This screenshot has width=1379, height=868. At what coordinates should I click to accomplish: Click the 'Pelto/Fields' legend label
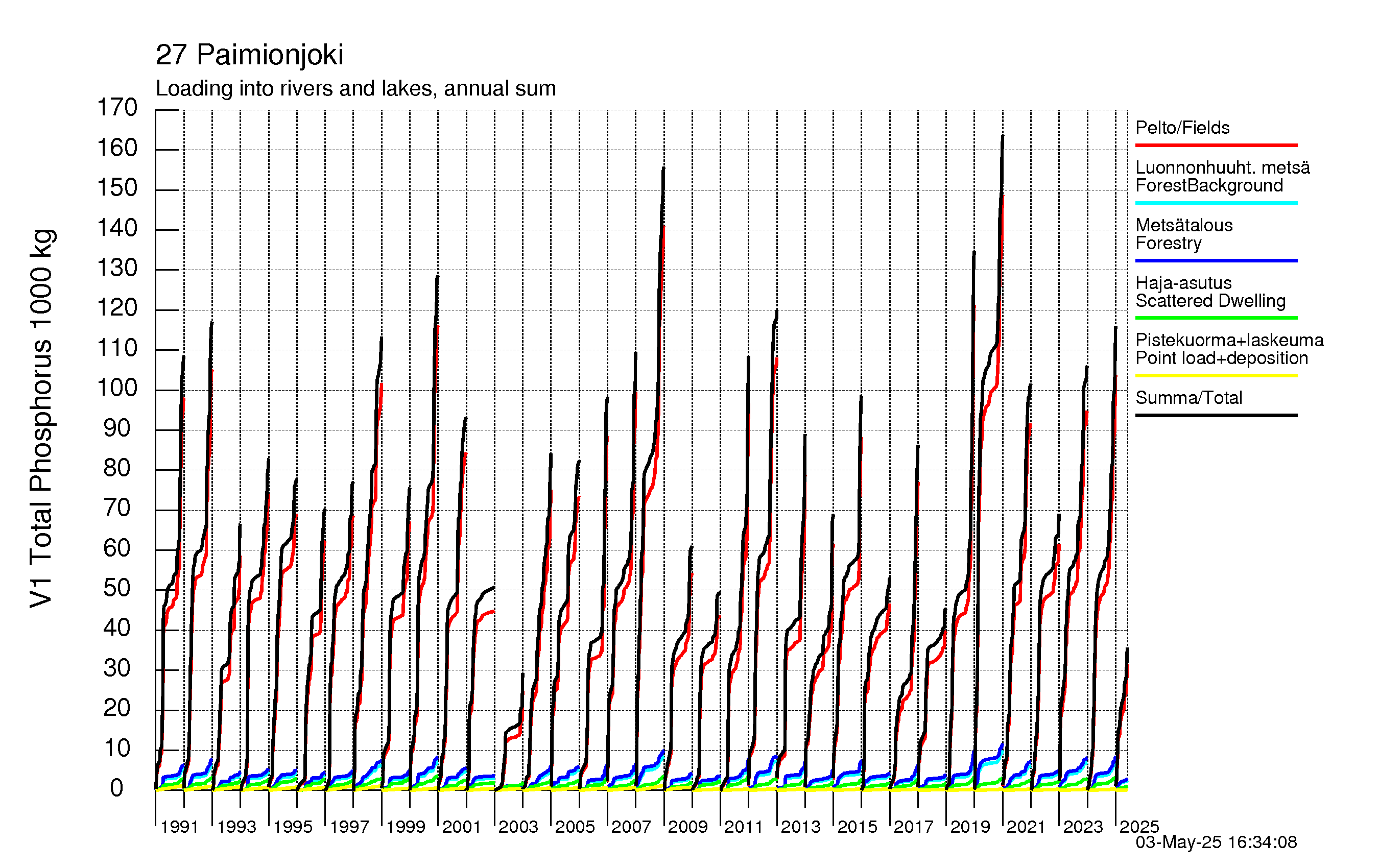click(1182, 128)
